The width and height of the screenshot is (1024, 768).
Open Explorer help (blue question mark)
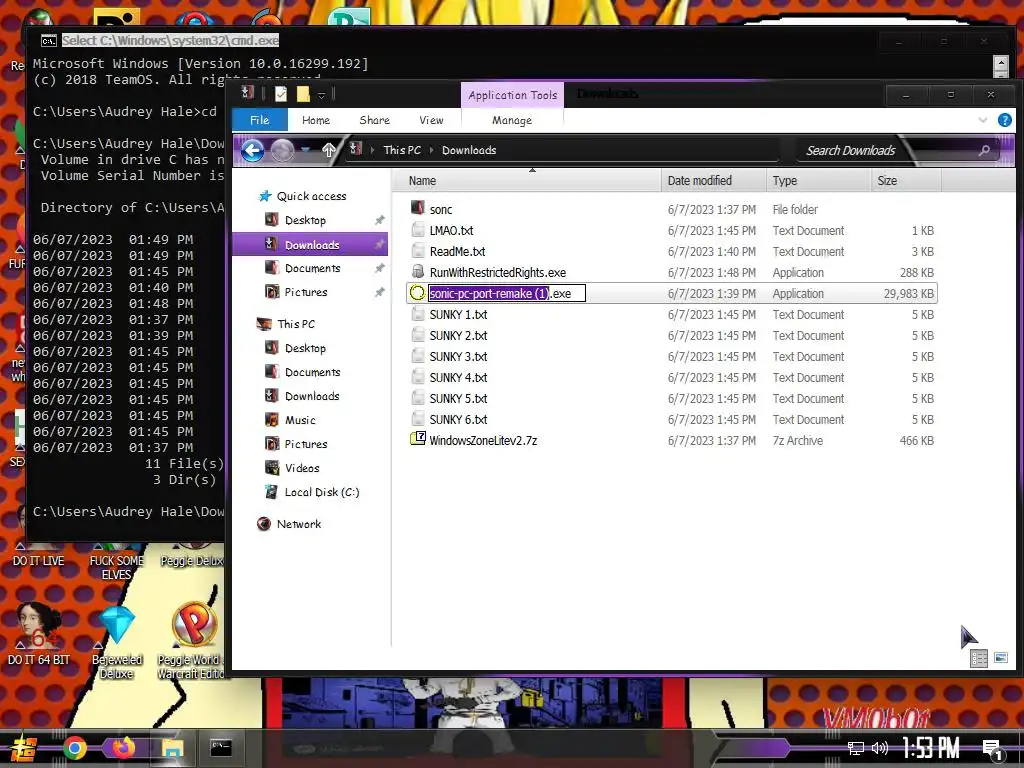pos(1004,120)
